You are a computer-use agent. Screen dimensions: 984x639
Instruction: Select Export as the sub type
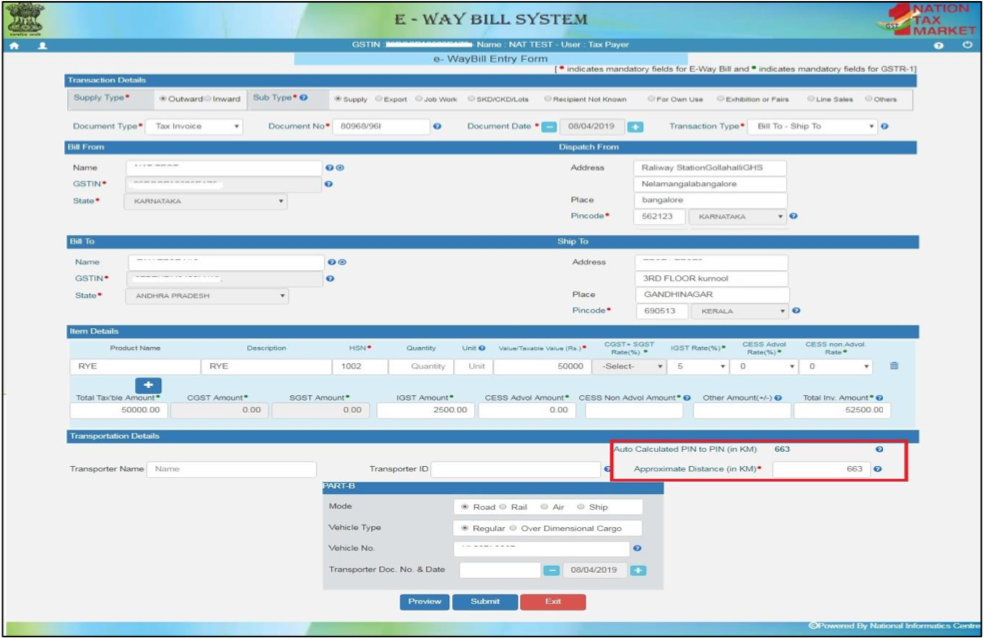click(379, 99)
